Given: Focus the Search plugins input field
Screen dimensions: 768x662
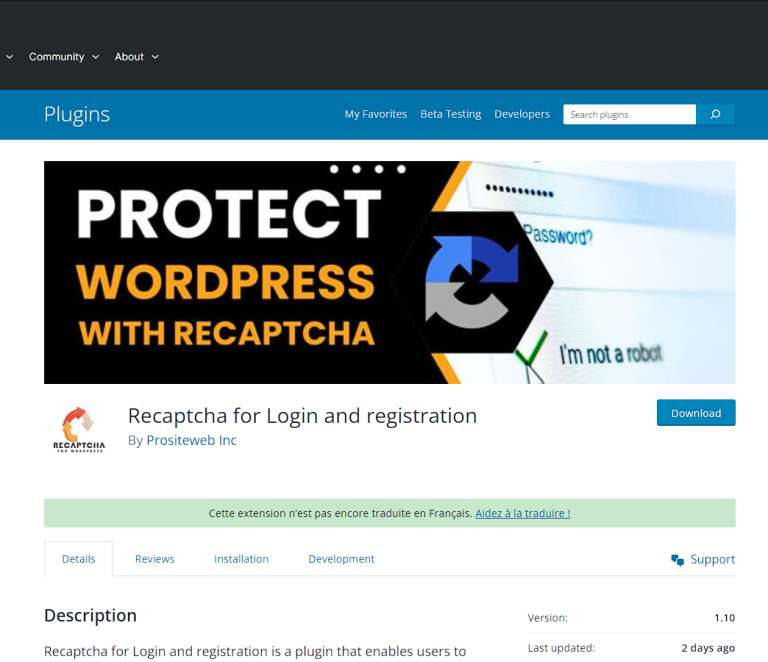Looking at the screenshot, I should pyautogui.click(x=629, y=114).
